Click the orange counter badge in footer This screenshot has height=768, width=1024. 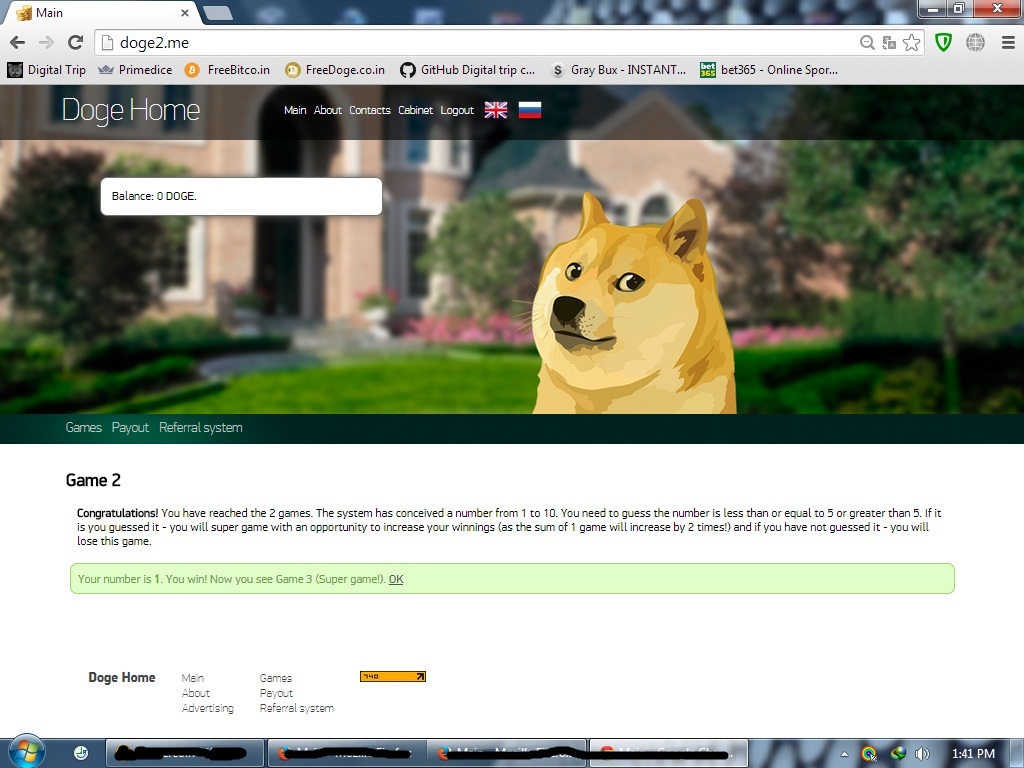point(392,677)
